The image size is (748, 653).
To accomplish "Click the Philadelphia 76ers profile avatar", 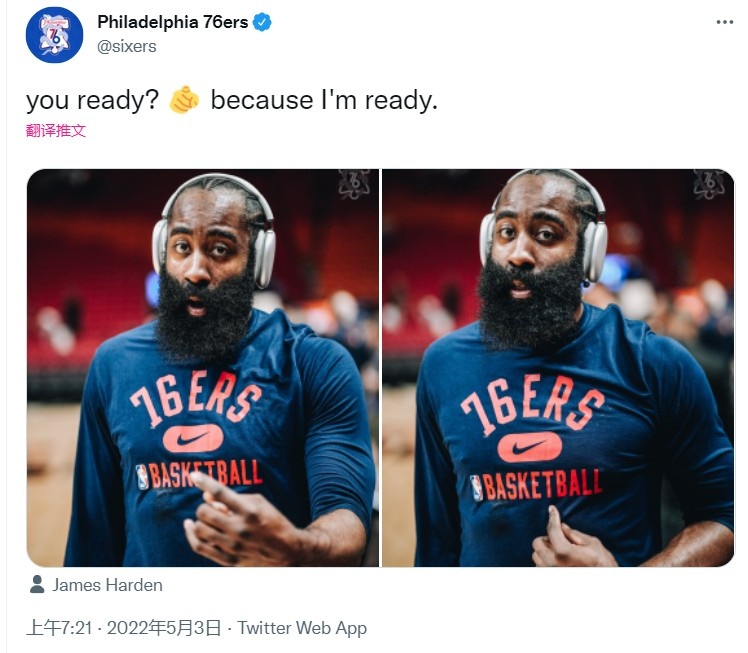I will (54, 35).
